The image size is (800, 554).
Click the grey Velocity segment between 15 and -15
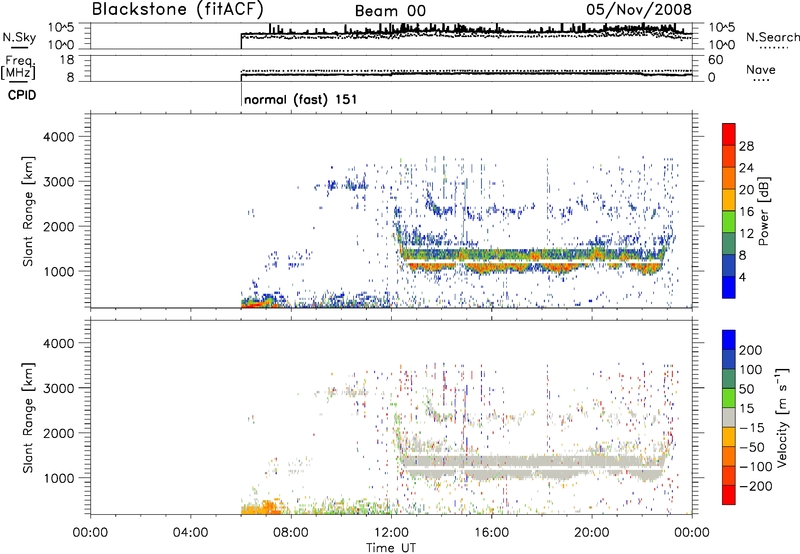[x=729, y=417]
